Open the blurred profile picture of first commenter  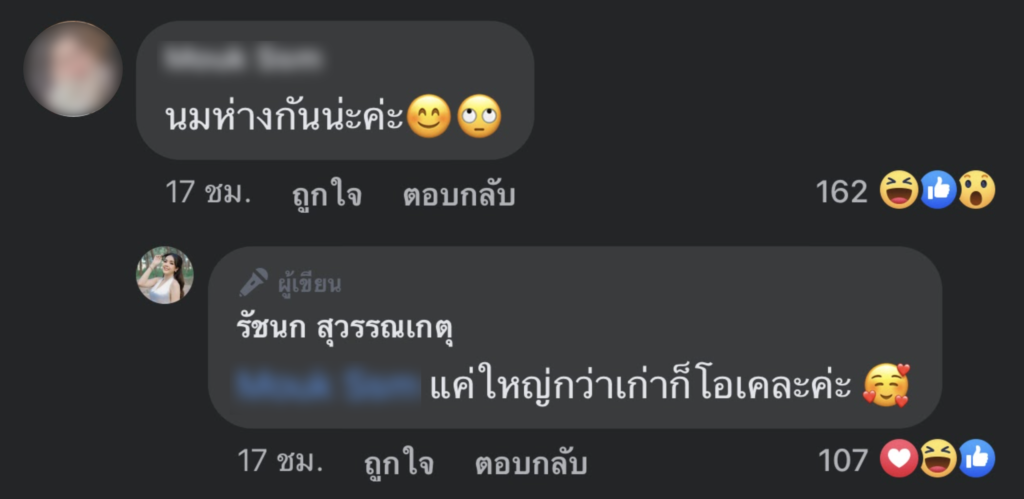coord(72,69)
